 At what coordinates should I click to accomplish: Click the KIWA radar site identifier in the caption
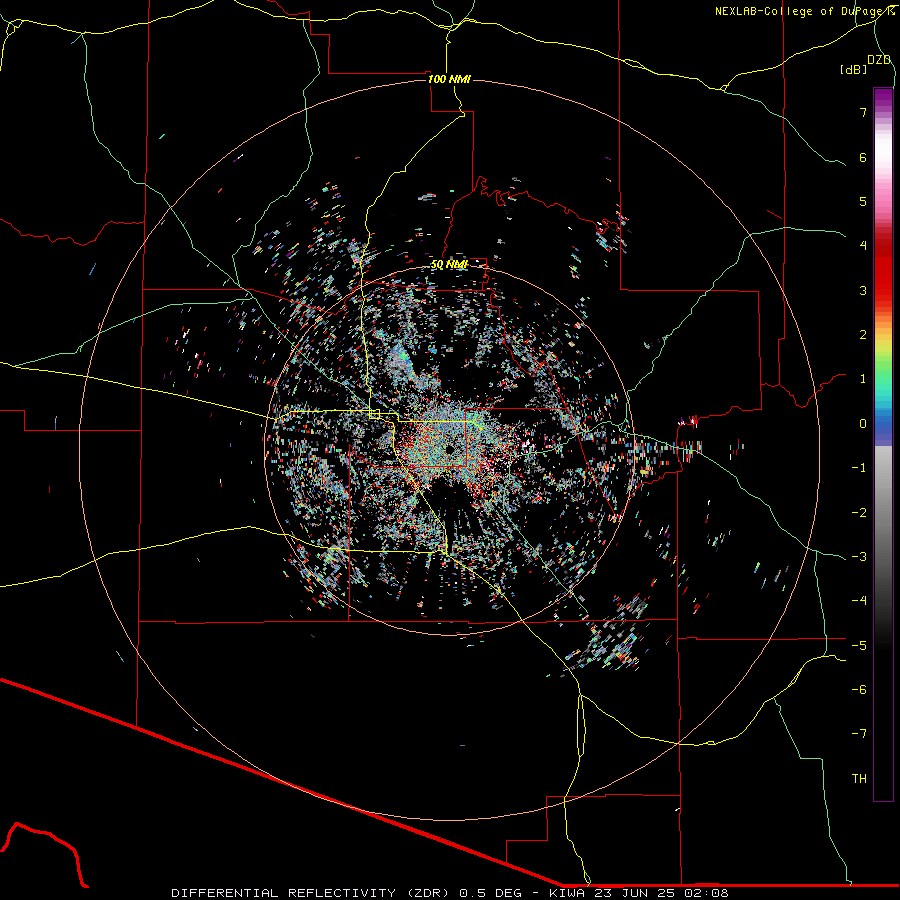click(x=566, y=893)
